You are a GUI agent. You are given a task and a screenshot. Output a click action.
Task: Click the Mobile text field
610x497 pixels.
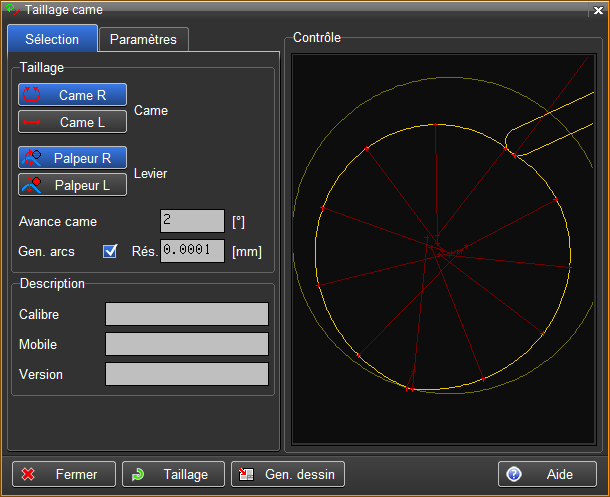(187, 344)
